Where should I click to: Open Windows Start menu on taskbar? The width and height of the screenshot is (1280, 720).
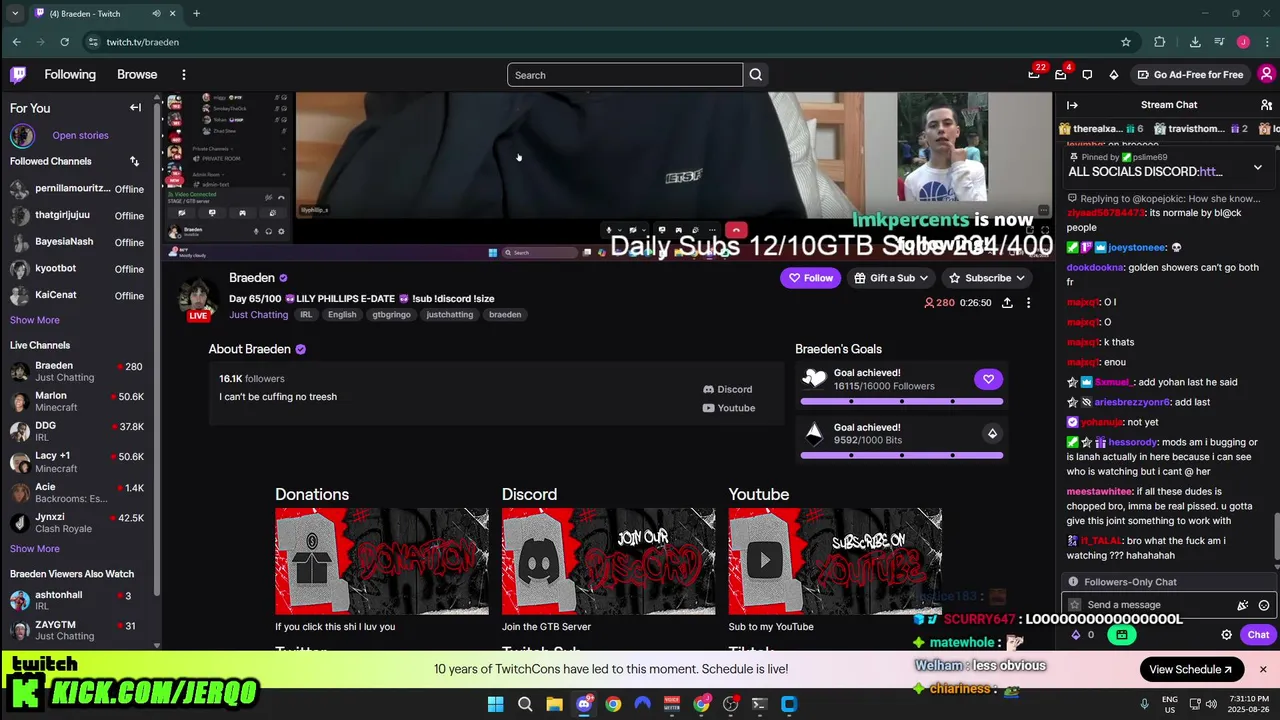495,704
